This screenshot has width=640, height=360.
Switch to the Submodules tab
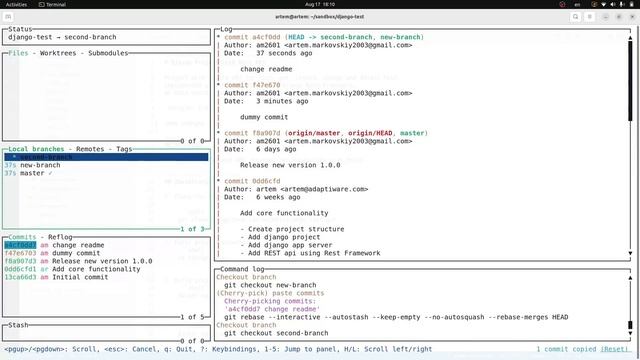(x=108, y=53)
